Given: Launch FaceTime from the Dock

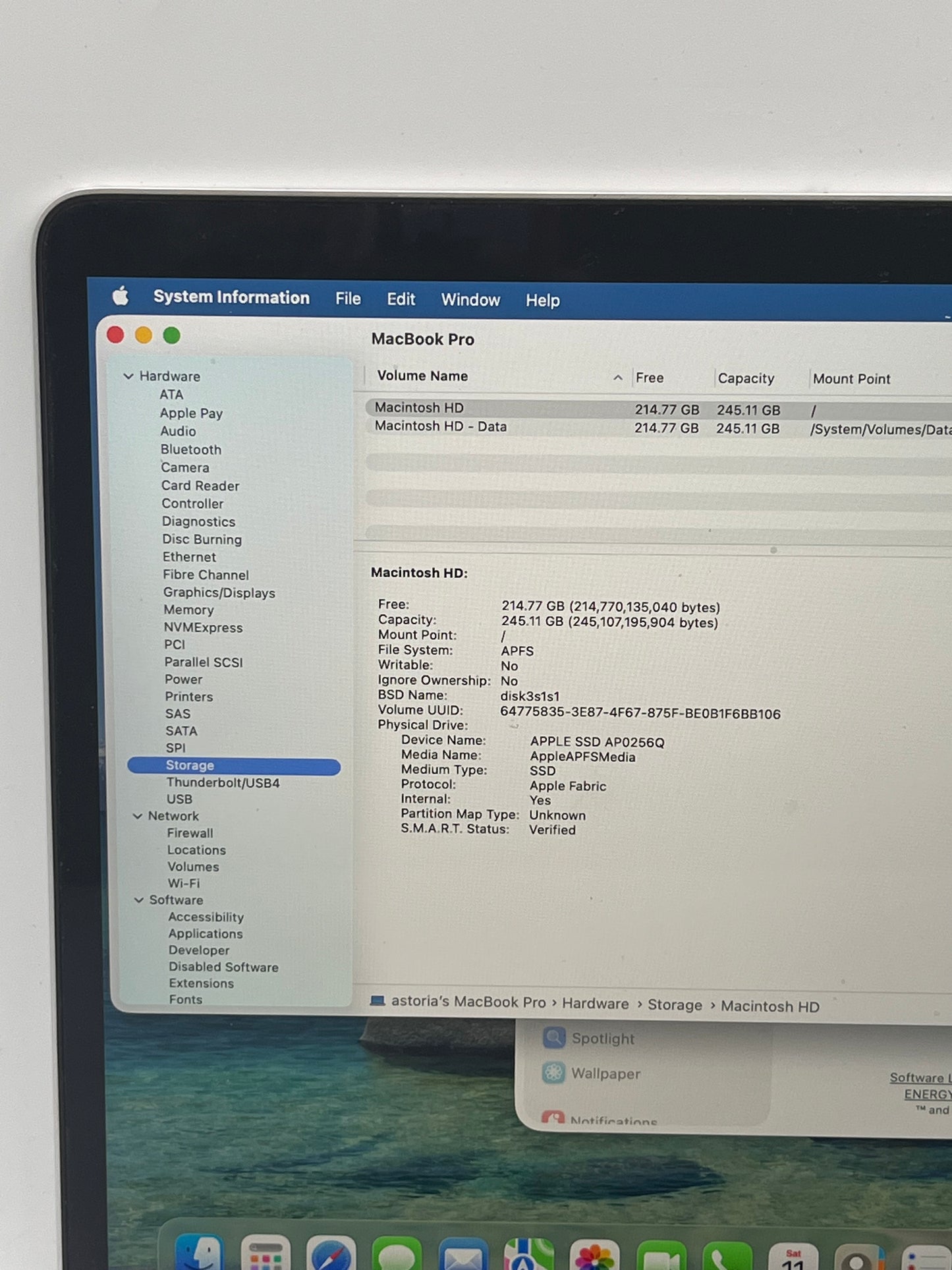Looking at the screenshot, I should (x=661, y=1256).
